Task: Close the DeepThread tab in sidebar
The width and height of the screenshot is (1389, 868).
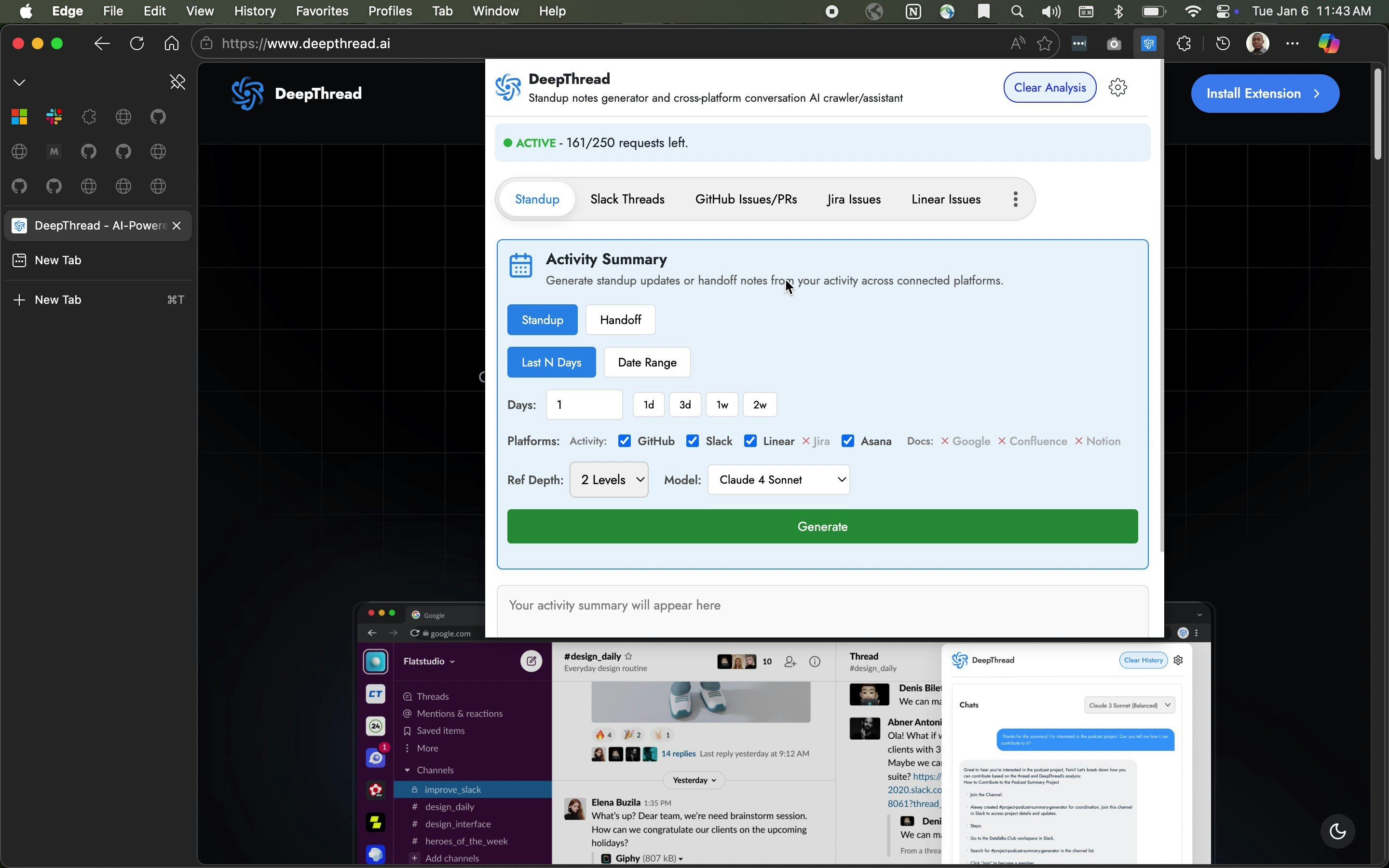Action: coord(177,226)
